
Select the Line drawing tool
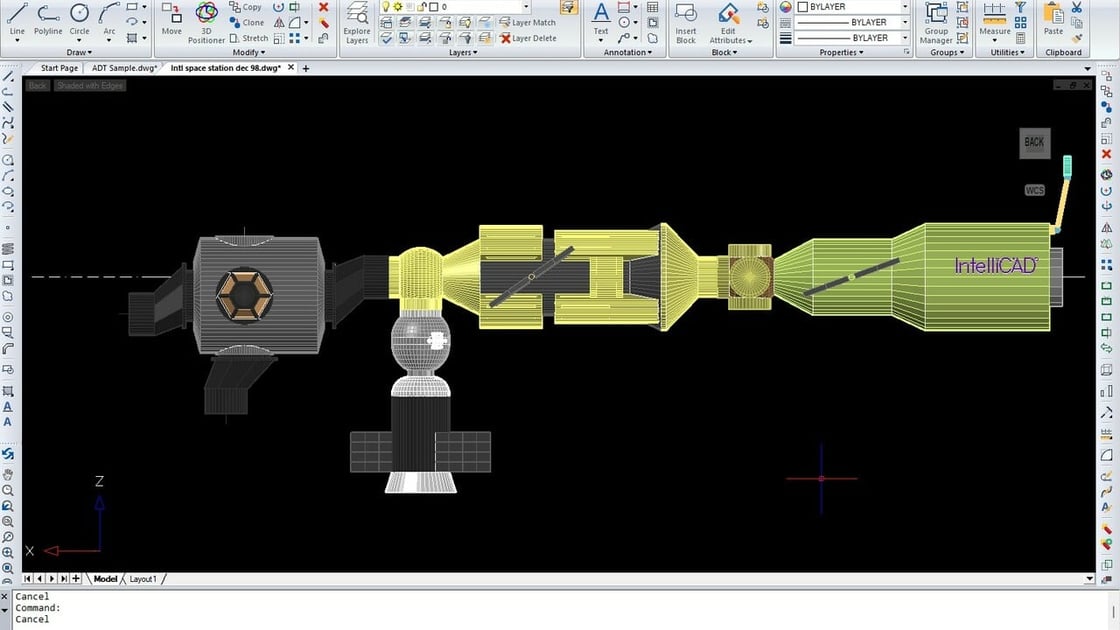coord(17,17)
